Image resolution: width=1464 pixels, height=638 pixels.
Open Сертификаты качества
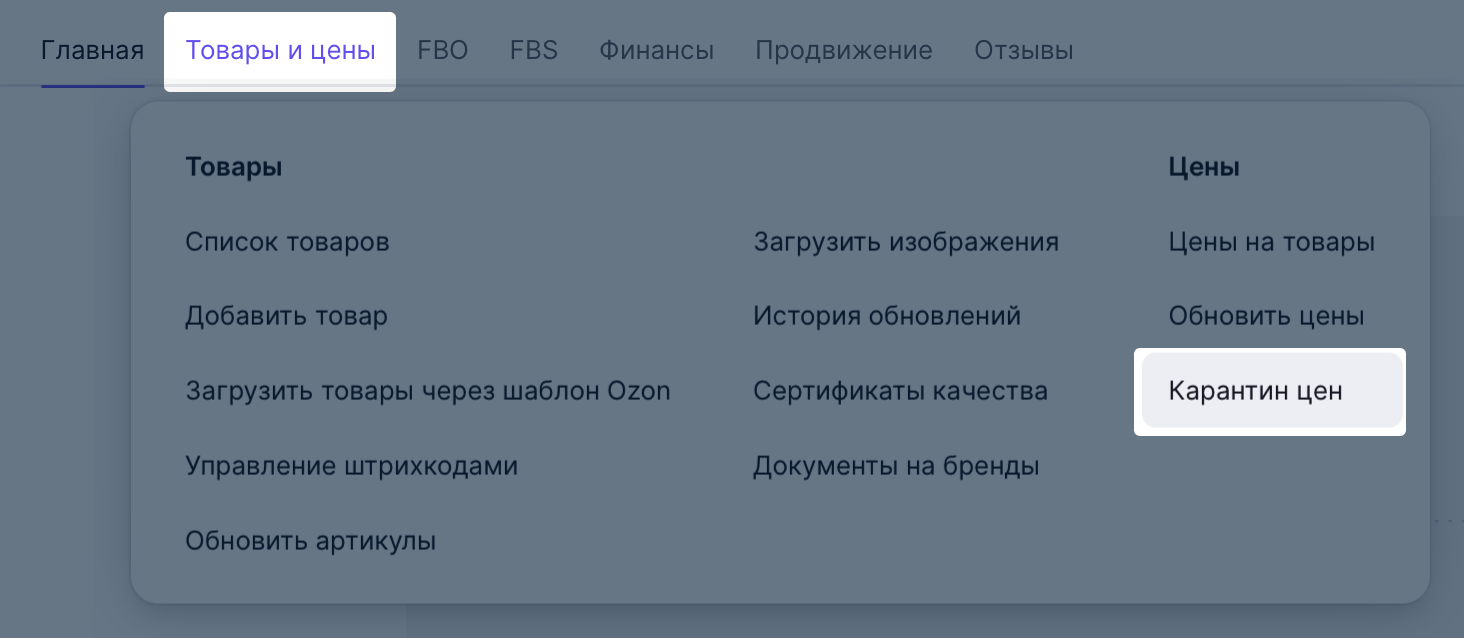coord(900,391)
